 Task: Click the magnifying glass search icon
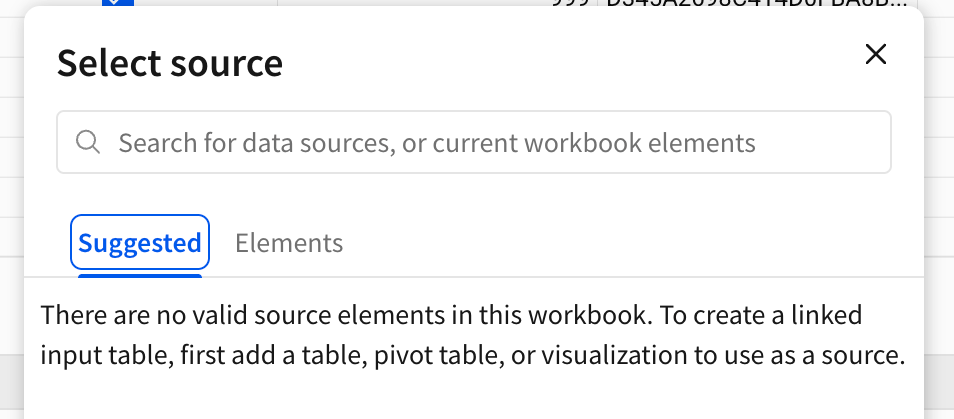tap(88, 142)
